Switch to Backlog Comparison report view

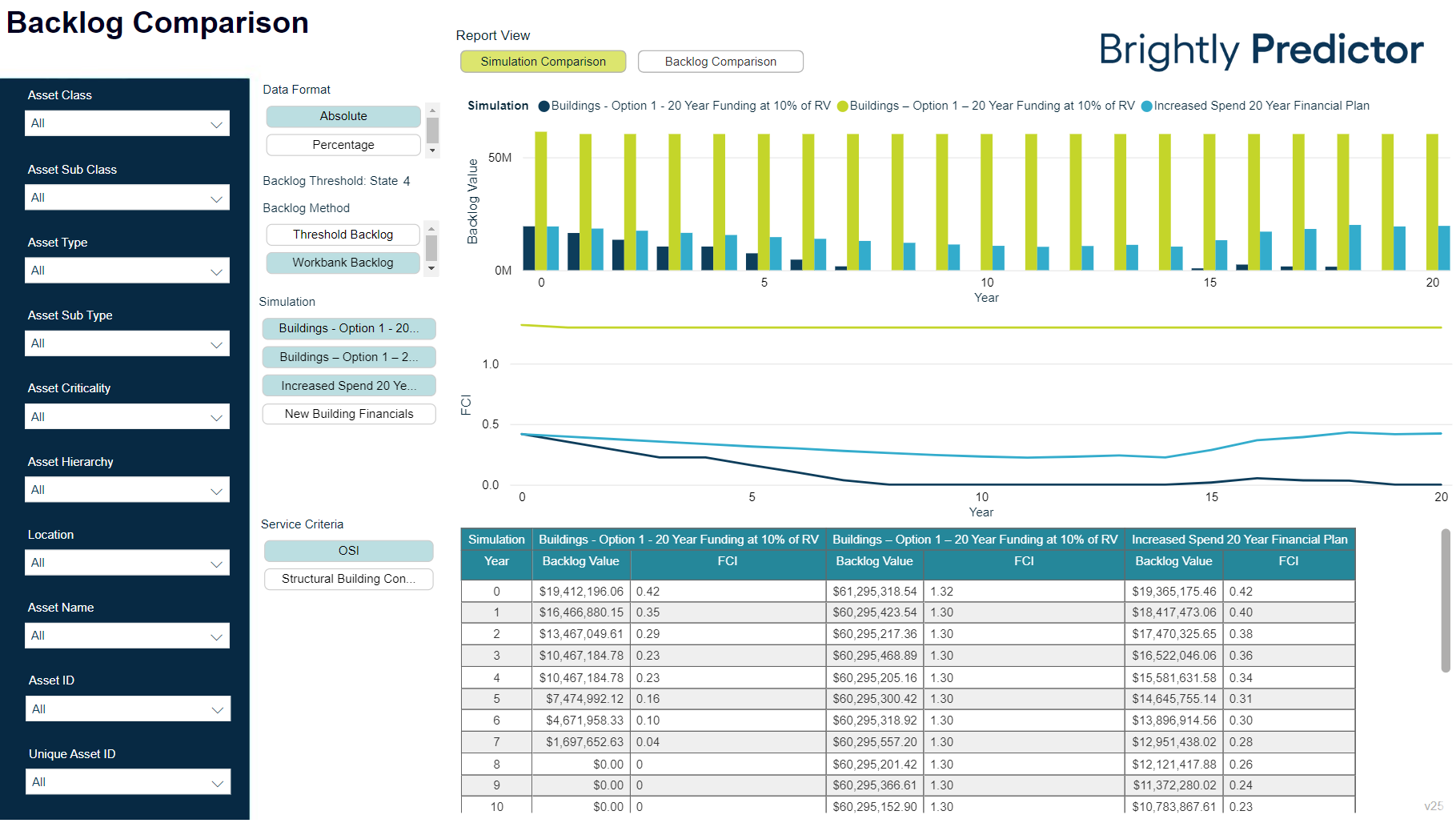click(720, 62)
